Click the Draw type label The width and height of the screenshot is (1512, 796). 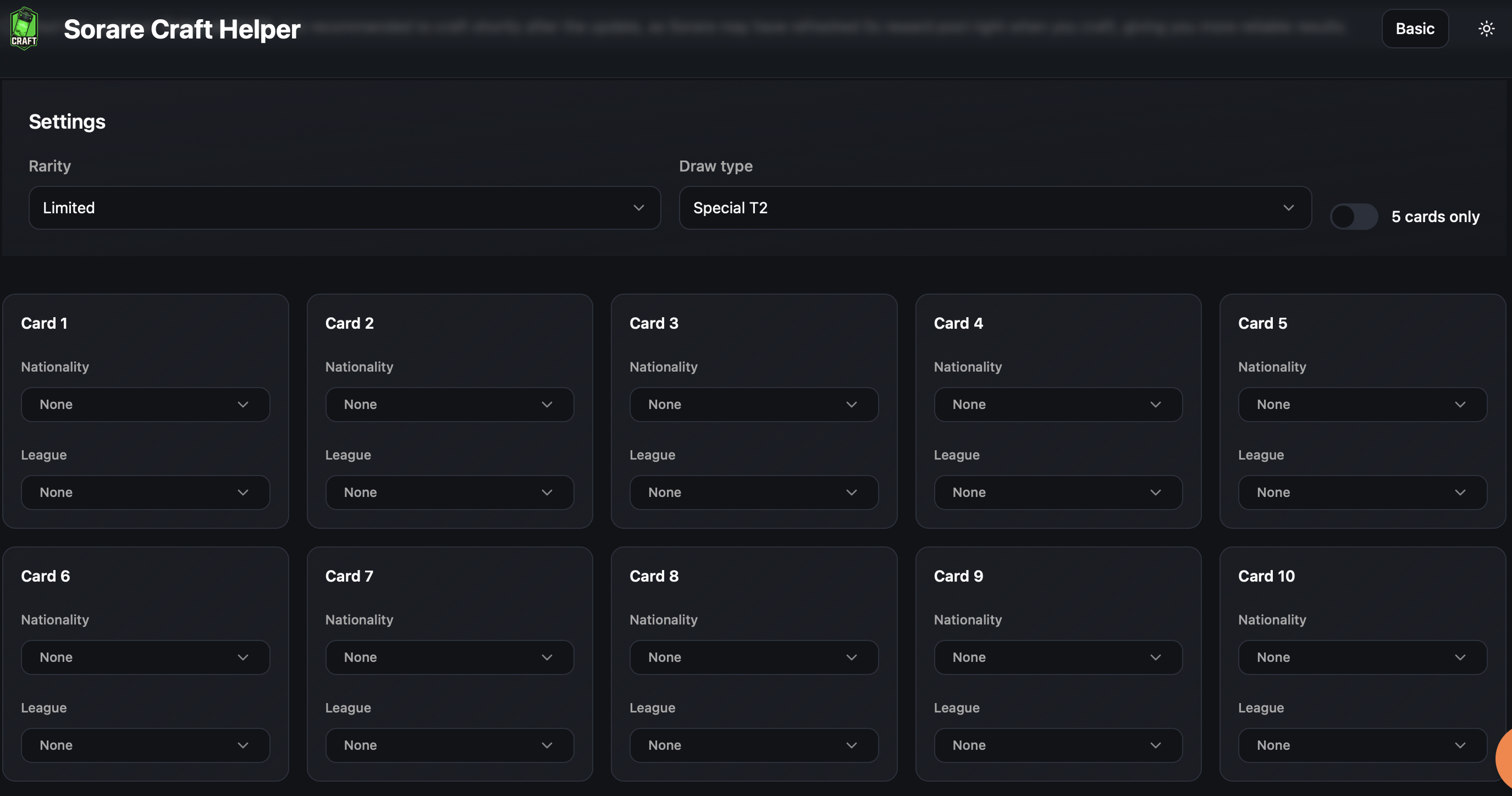[715, 166]
